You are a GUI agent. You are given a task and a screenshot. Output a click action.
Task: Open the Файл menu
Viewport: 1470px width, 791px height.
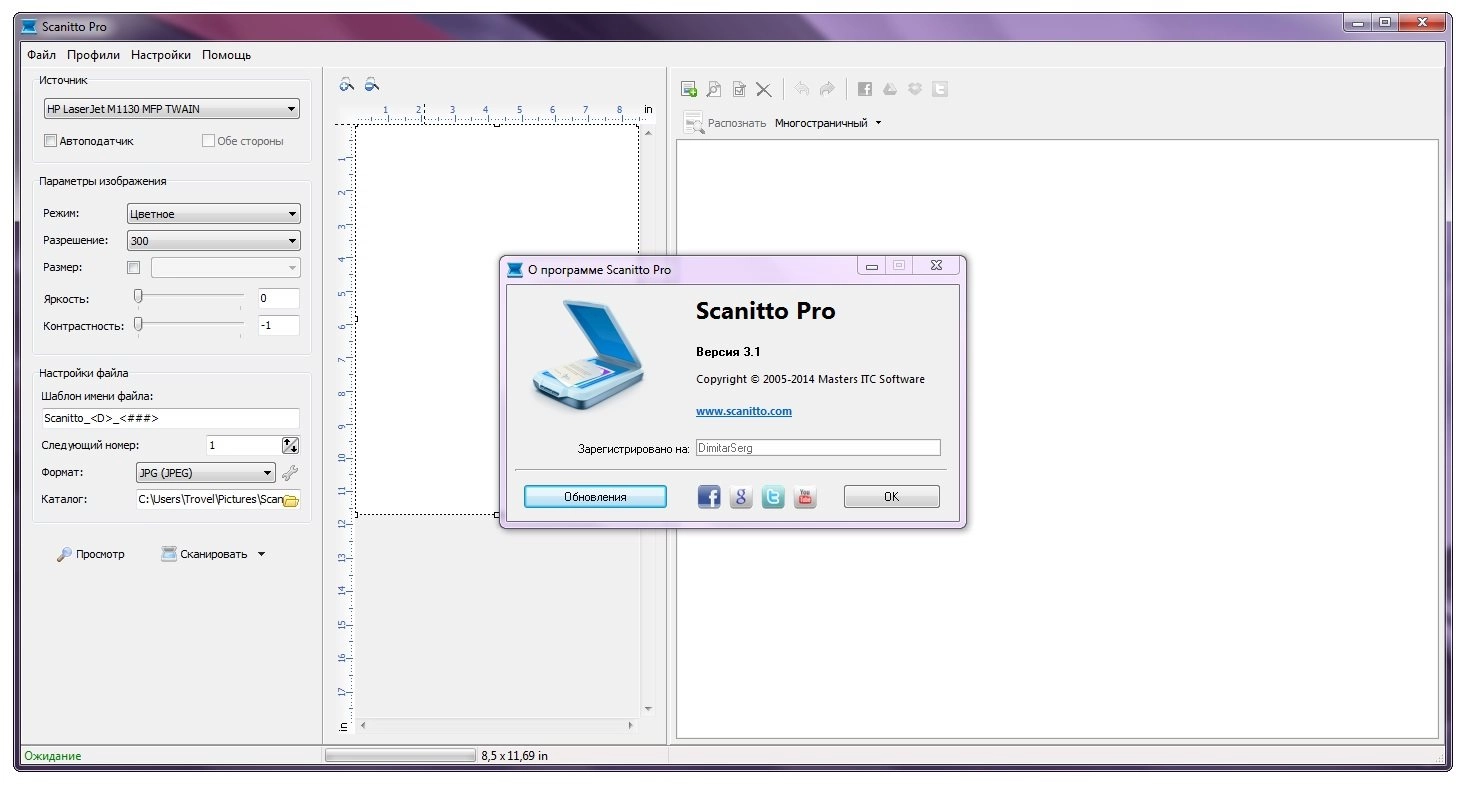tap(42, 55)
